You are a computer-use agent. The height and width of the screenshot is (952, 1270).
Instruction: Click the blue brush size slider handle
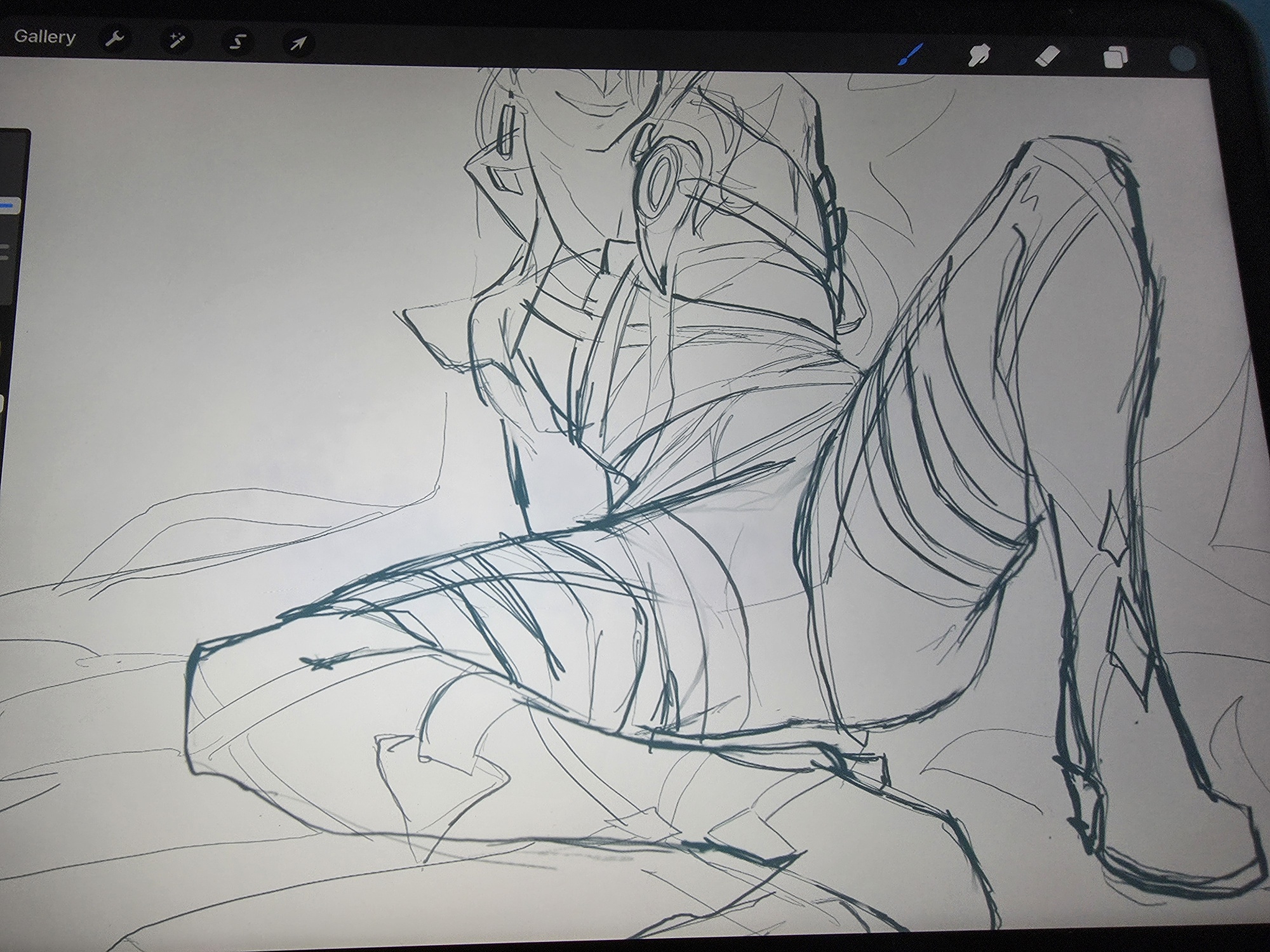pos(9,206)
